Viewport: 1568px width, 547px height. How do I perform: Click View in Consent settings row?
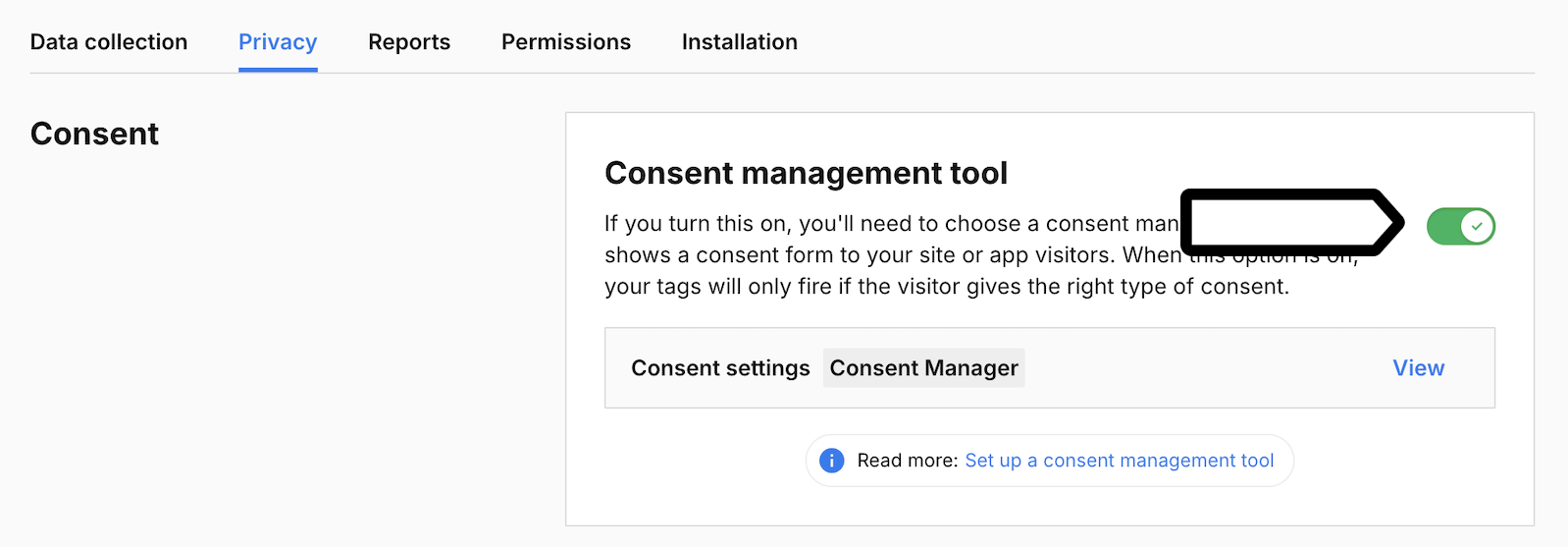tap(1419, 368)
